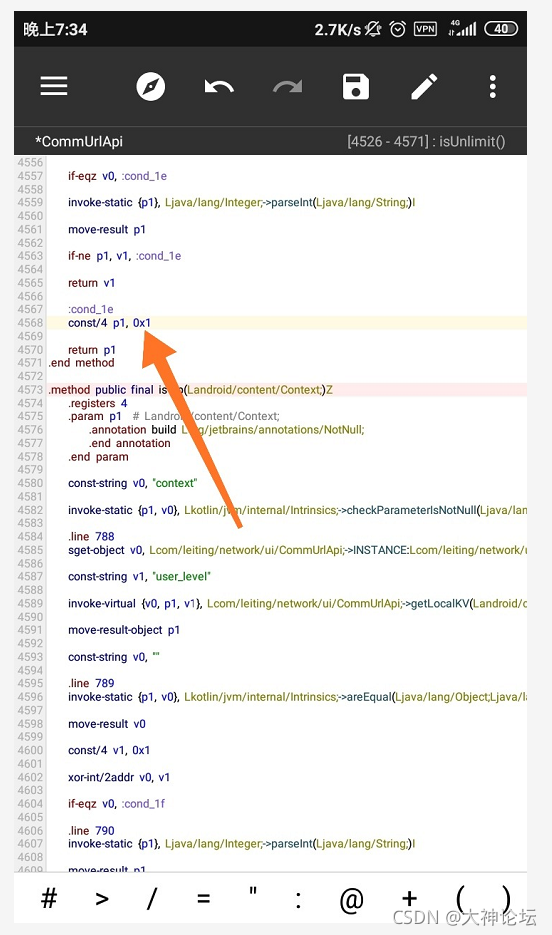The image size is (552, 935).
Task: Click '.line 790' directive
Action: (x=91, y=831)
